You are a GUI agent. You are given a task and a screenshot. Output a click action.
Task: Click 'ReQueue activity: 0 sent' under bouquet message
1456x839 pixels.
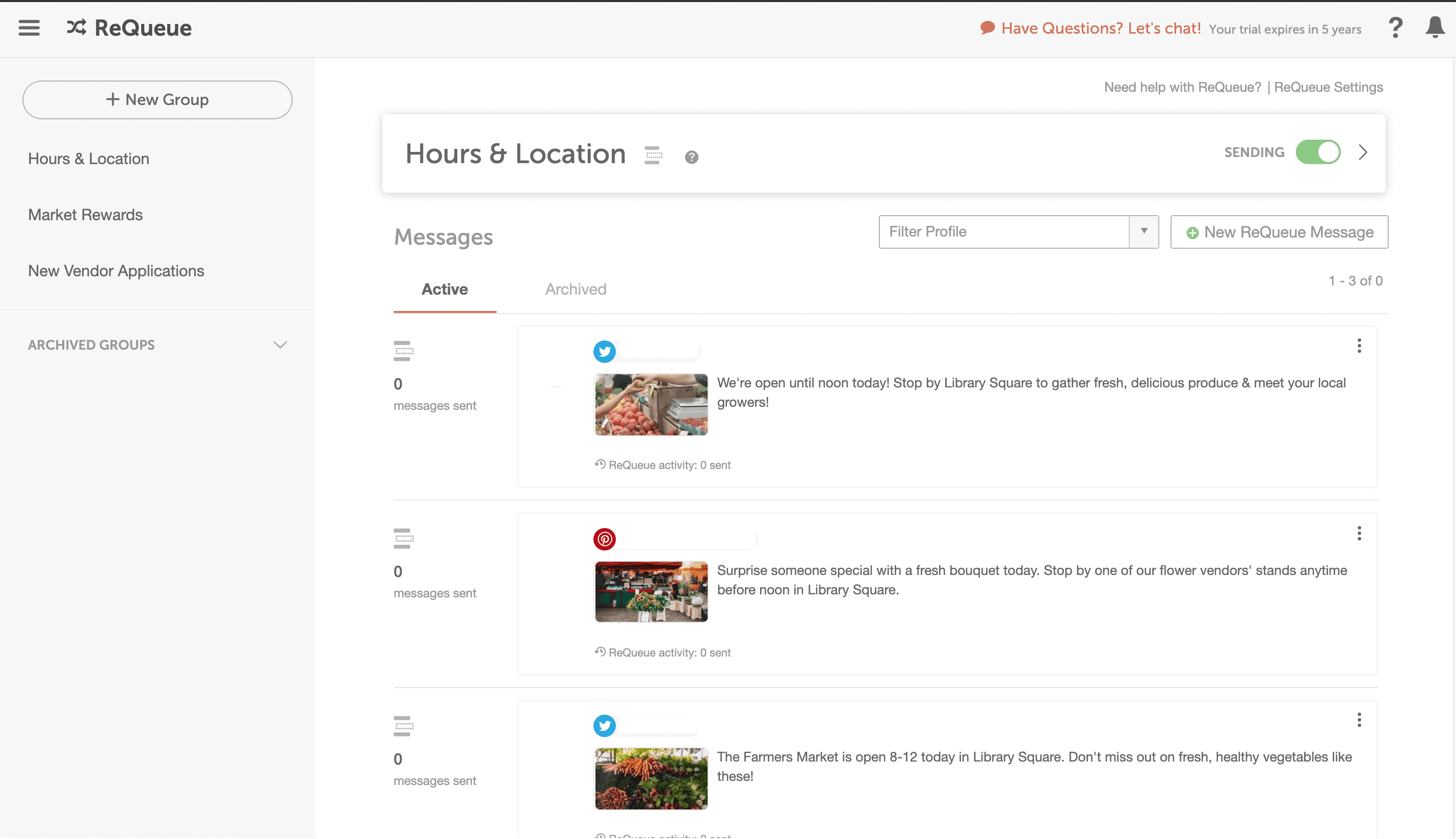[669, 652]
